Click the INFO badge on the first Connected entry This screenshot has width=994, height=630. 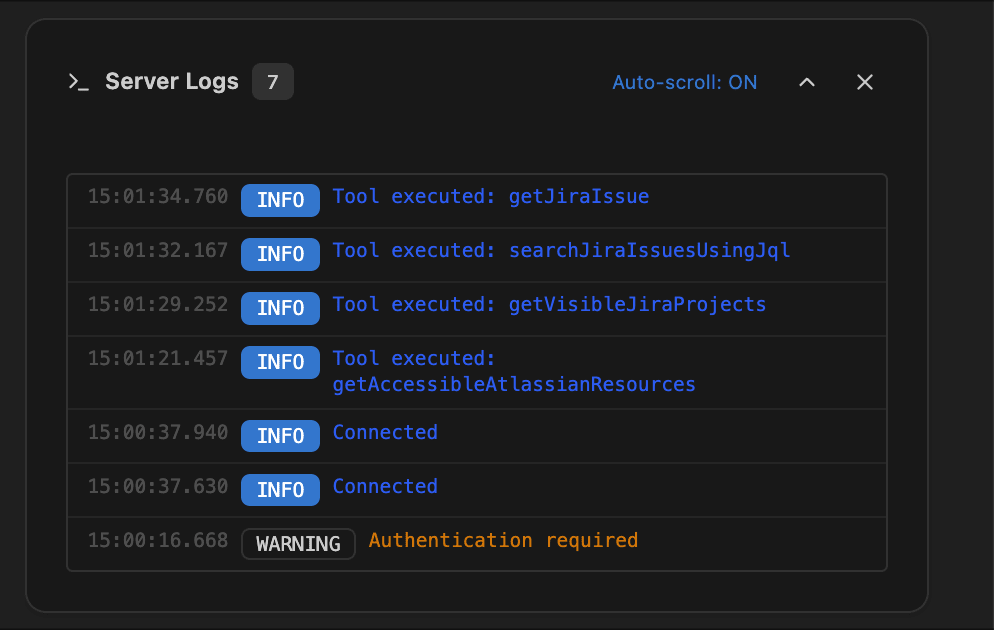[280, 436]
